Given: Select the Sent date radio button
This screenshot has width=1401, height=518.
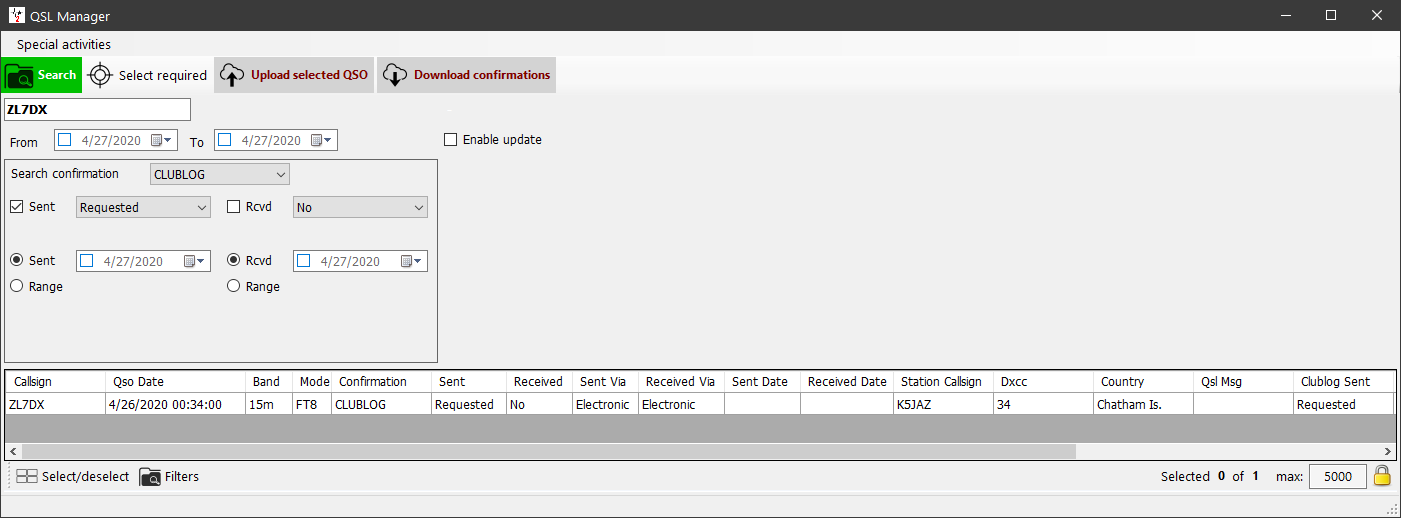Looking at the screenshot, I should click(16, 260).
